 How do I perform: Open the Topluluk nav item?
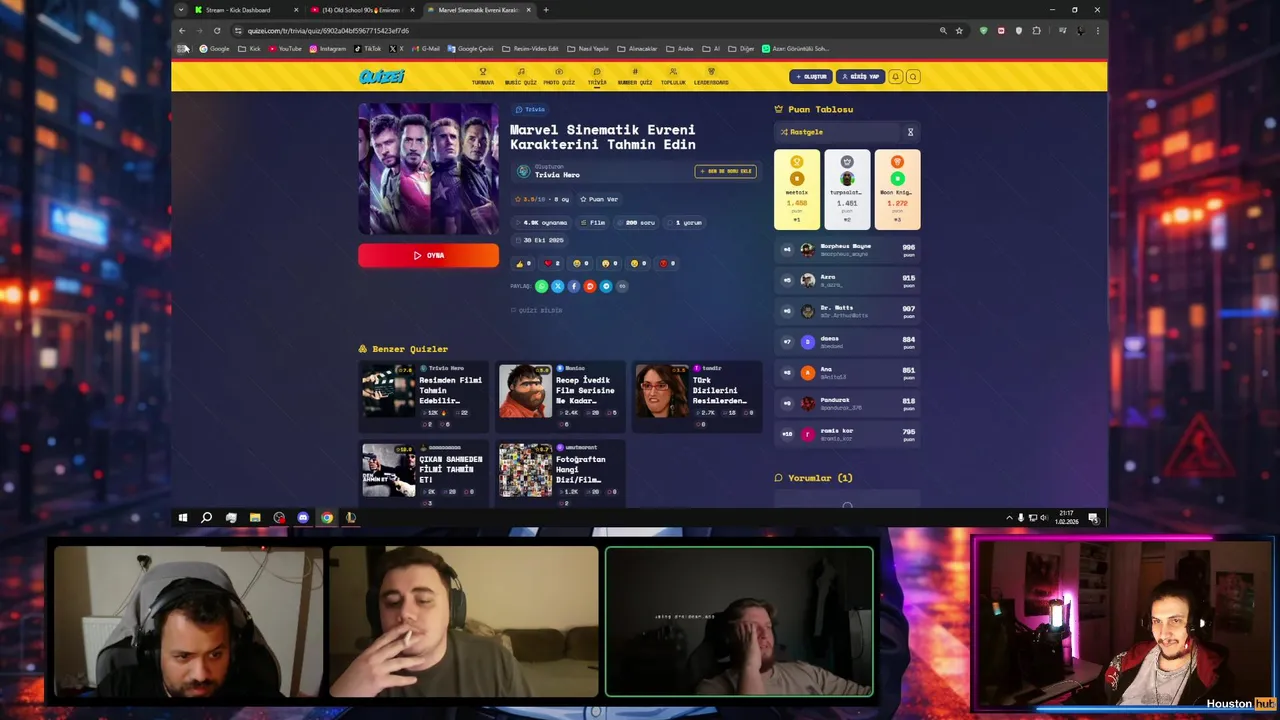coord(673,77)
